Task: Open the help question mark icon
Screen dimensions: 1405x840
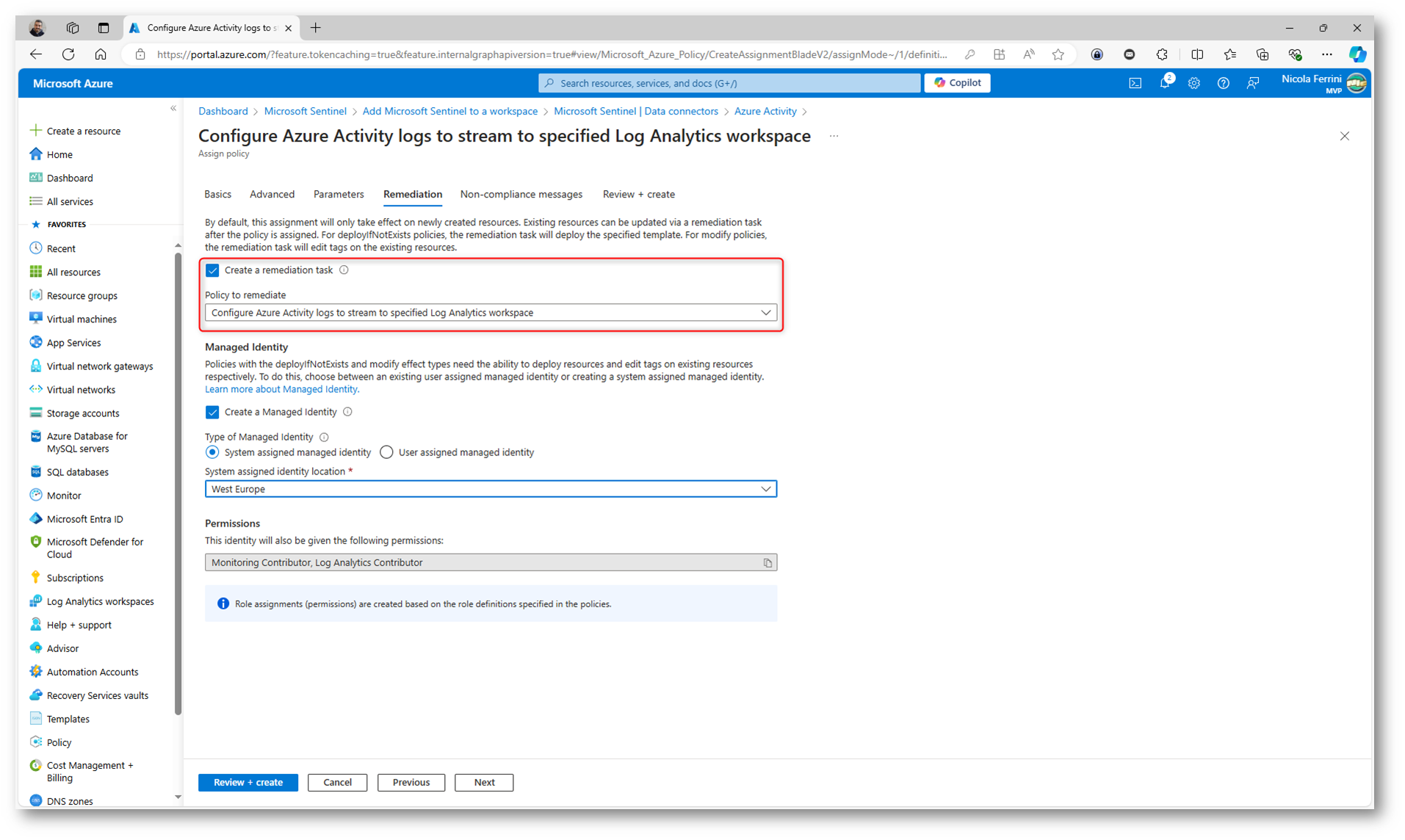Action: (x=1223, y=83)
